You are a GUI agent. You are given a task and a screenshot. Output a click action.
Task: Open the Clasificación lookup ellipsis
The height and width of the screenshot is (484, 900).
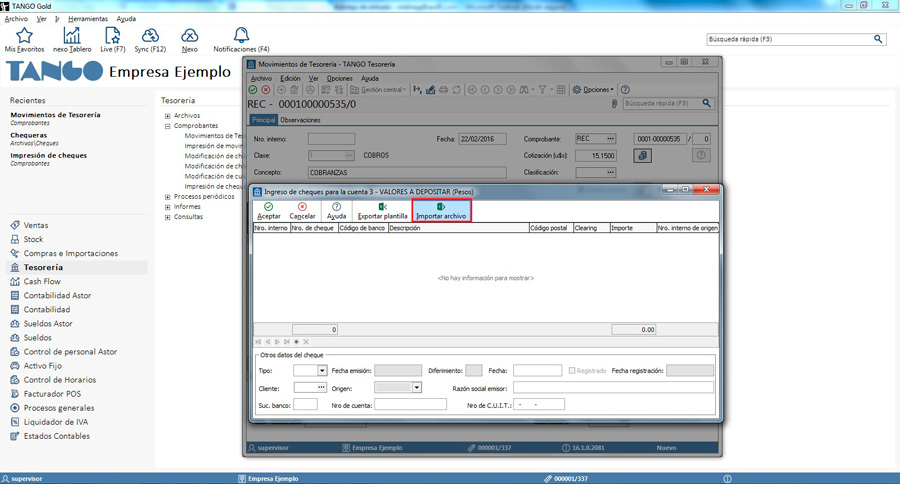[x=611, y=172]
